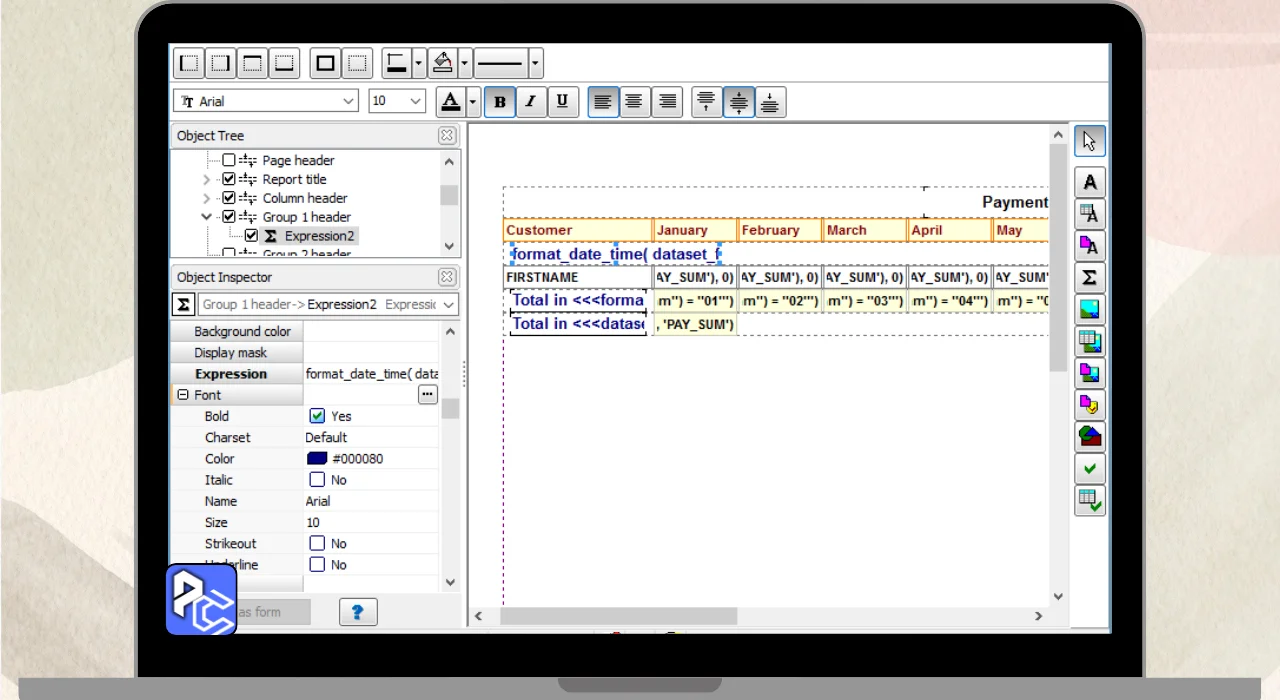The height and width of the screenshot is (700, 1280).
Task: Enable the Italic checkbox in Font
Action: (317, 480)
